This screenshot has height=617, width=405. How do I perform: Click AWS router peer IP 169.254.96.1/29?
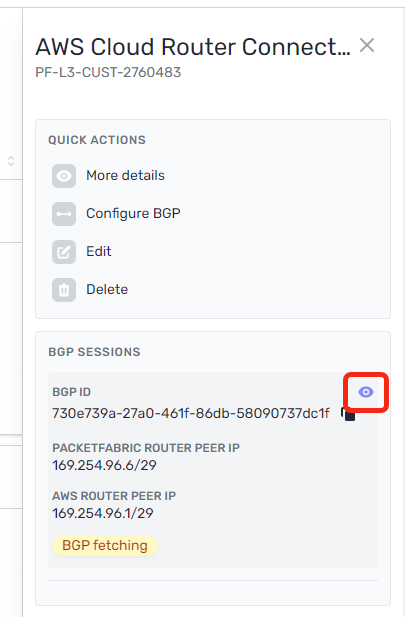(103, 514)
